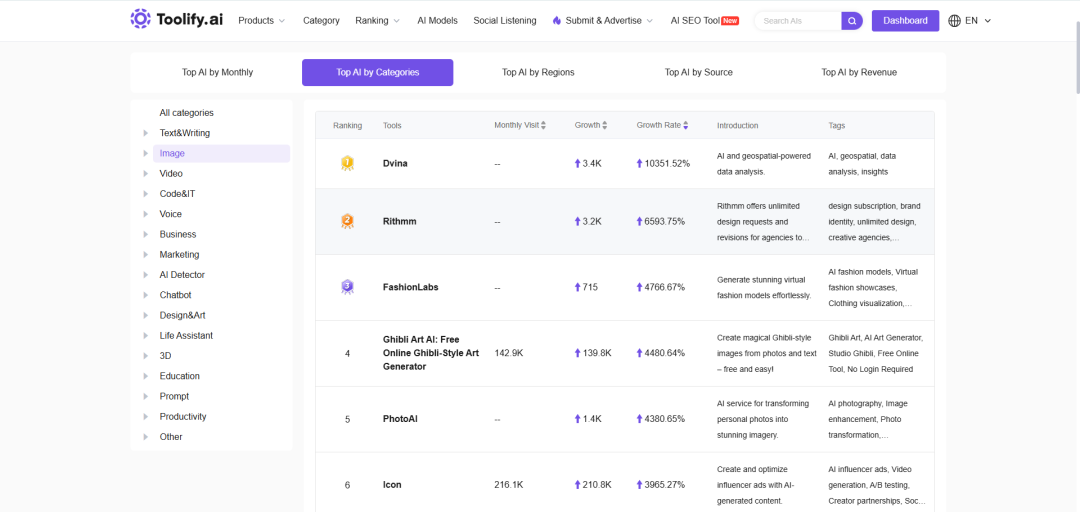Image resolution: width=1080 pixels, height=512 pixels.
Task: Expand the Education category arrow
Action: click(x=145, y=376)
